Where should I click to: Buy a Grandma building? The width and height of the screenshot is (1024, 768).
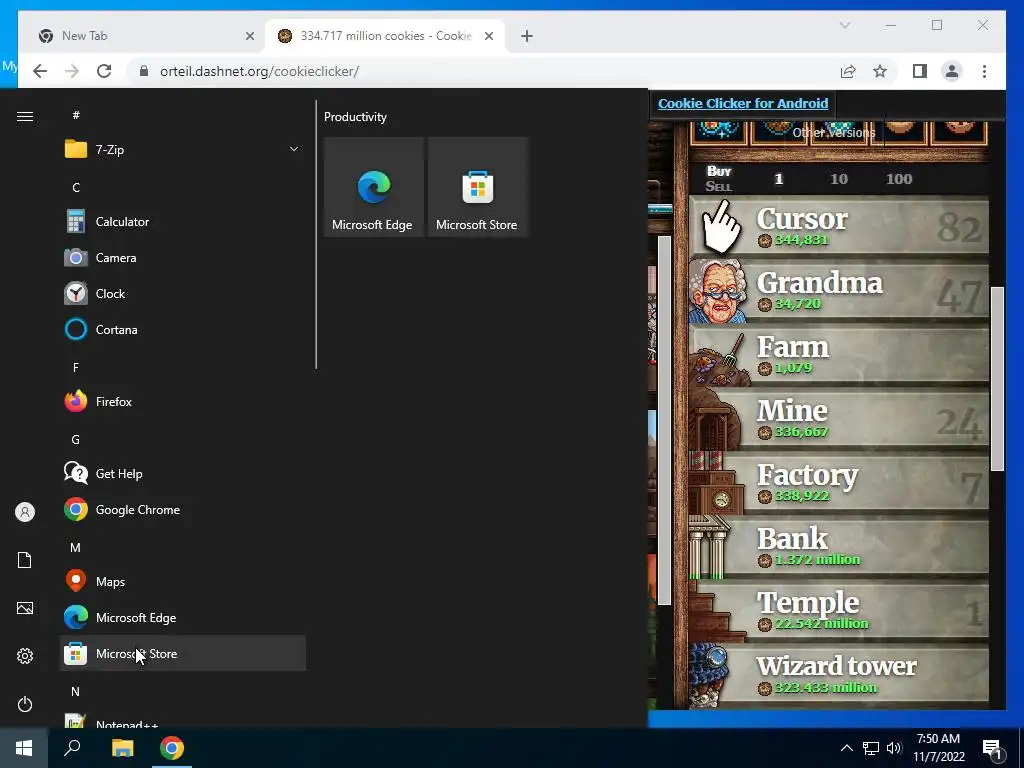click(839, 291)
